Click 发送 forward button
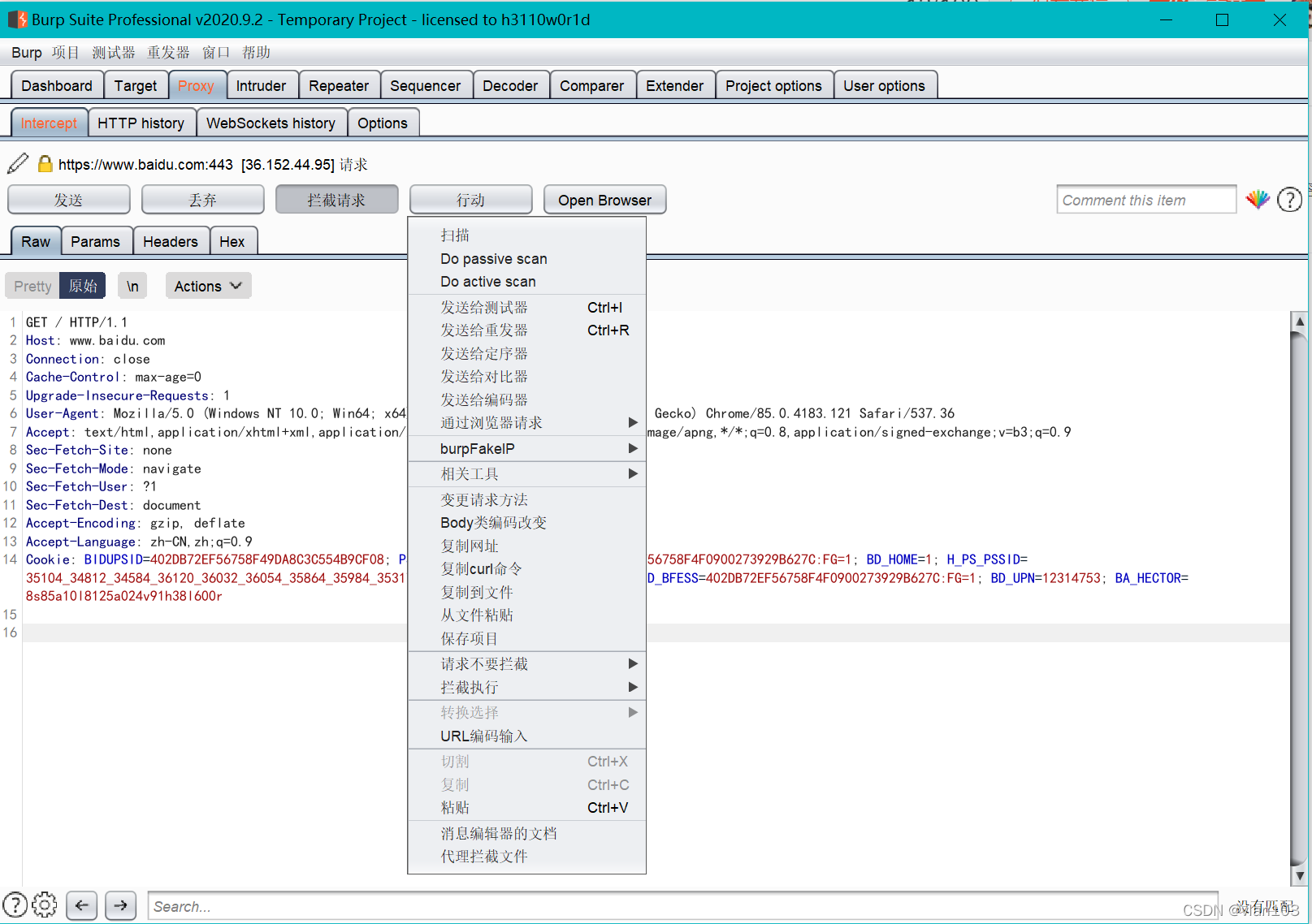 (69, 200)
